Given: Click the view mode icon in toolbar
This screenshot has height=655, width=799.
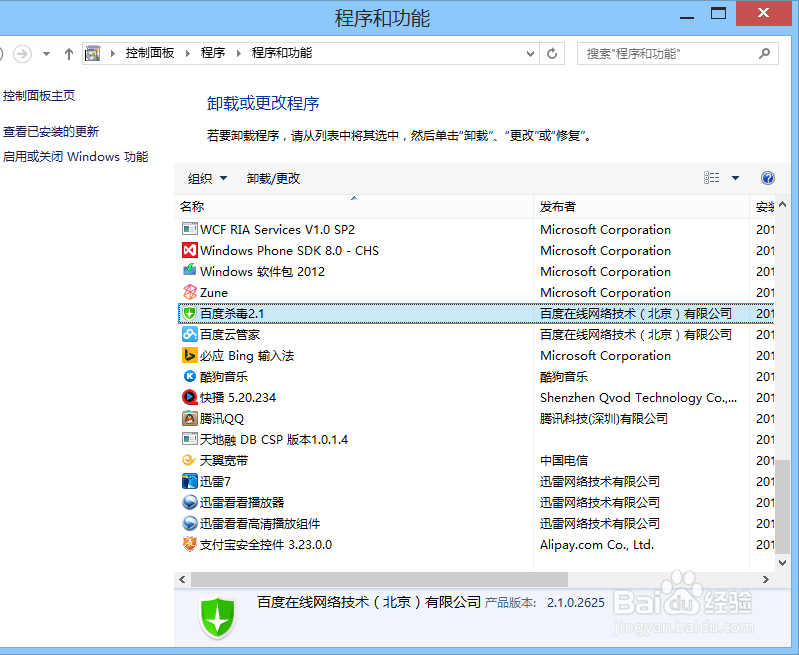Looking at the screenshot, I should [712, 178].
